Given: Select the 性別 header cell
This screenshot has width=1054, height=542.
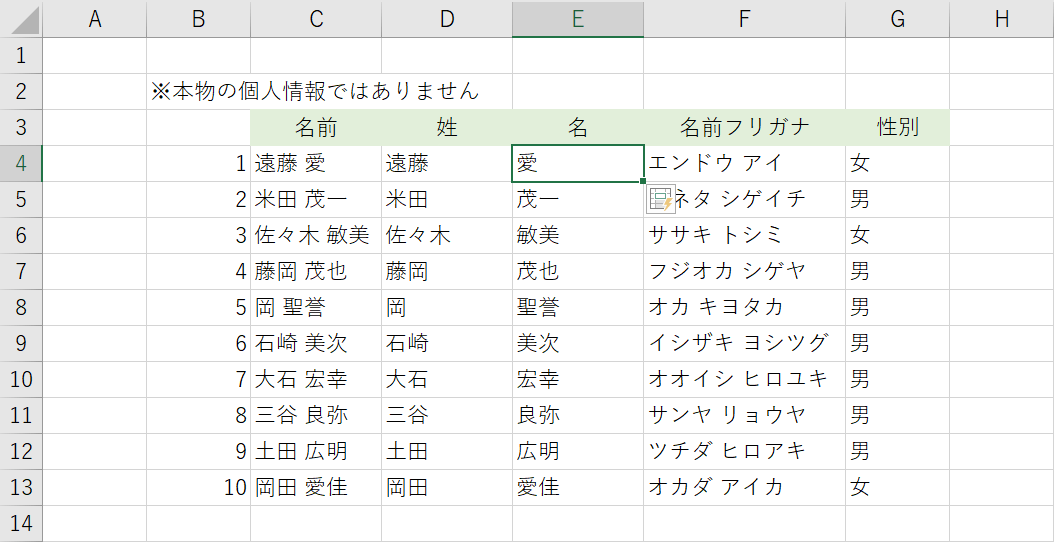Looking at the screenshot, I should coord(896,127).
